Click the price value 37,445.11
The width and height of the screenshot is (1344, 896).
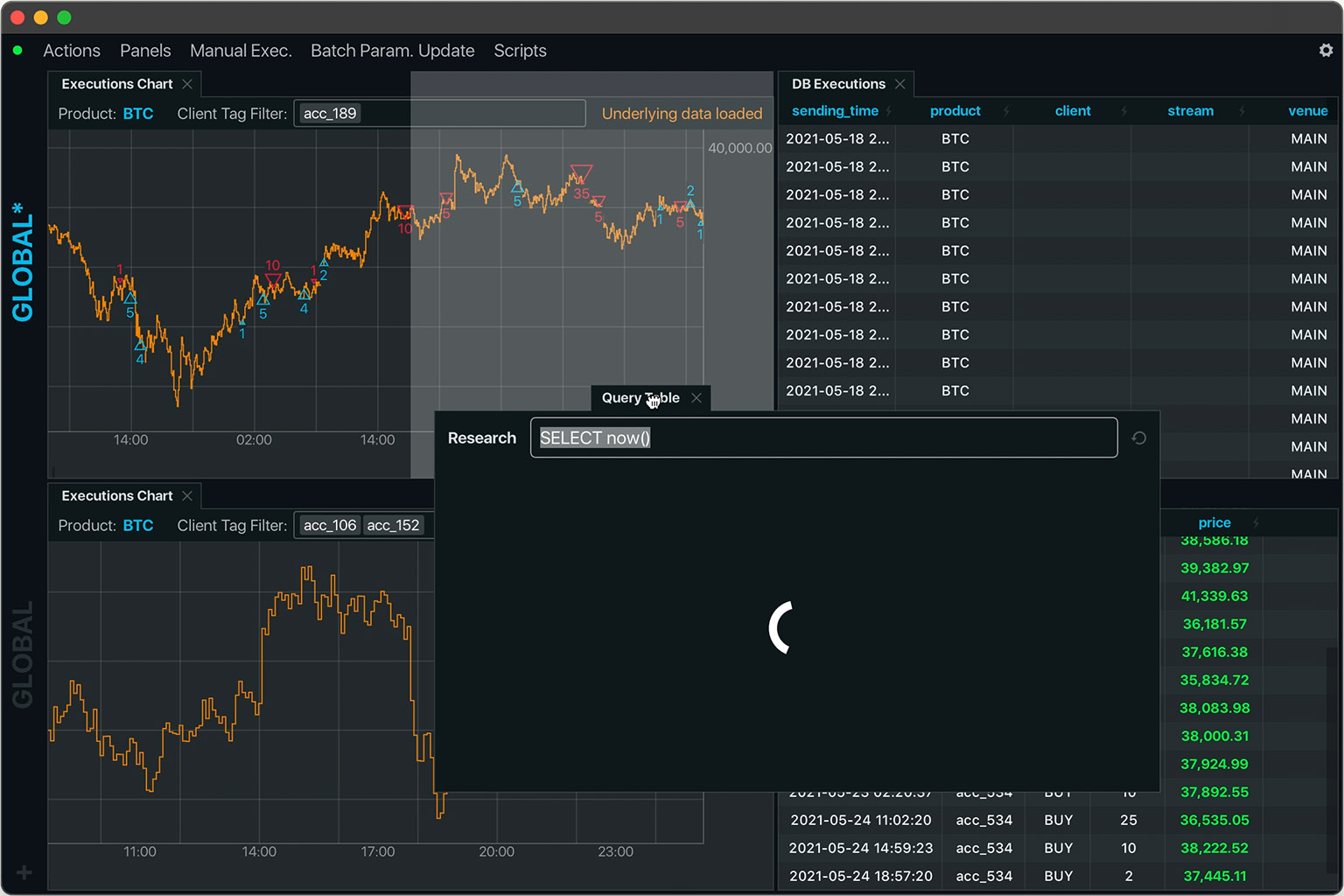coord(1214,876)
